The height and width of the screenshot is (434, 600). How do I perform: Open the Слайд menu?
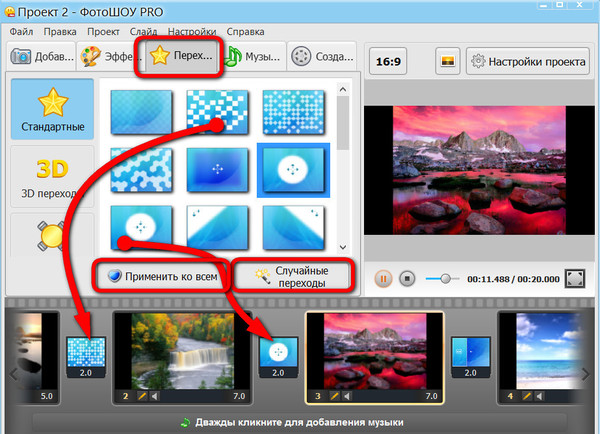click(x=143, y=32)
